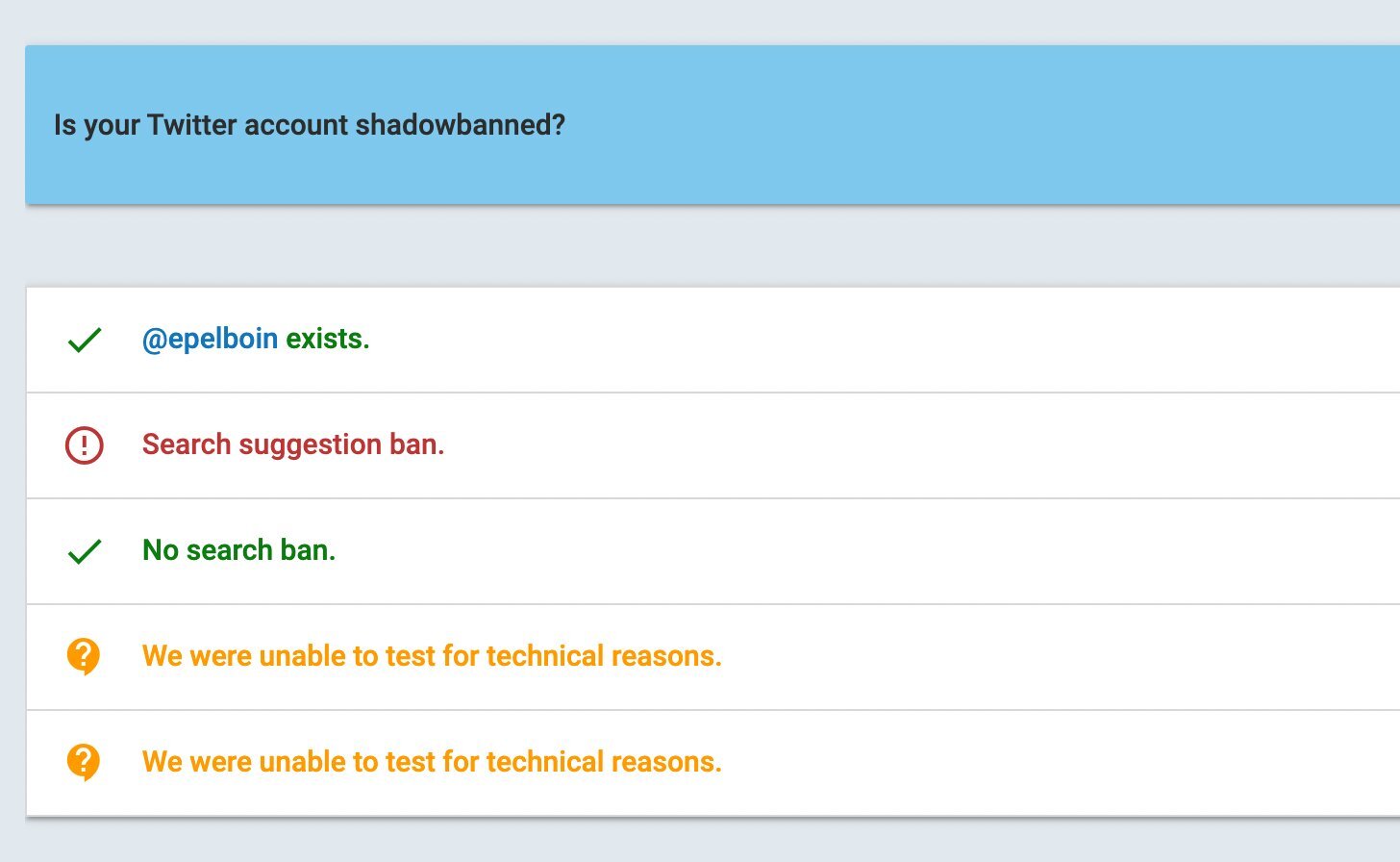The width and height of the screenshot is (1400, 862).
Task: Select the "No search ban." result text
Action: (x=238, y=550)
